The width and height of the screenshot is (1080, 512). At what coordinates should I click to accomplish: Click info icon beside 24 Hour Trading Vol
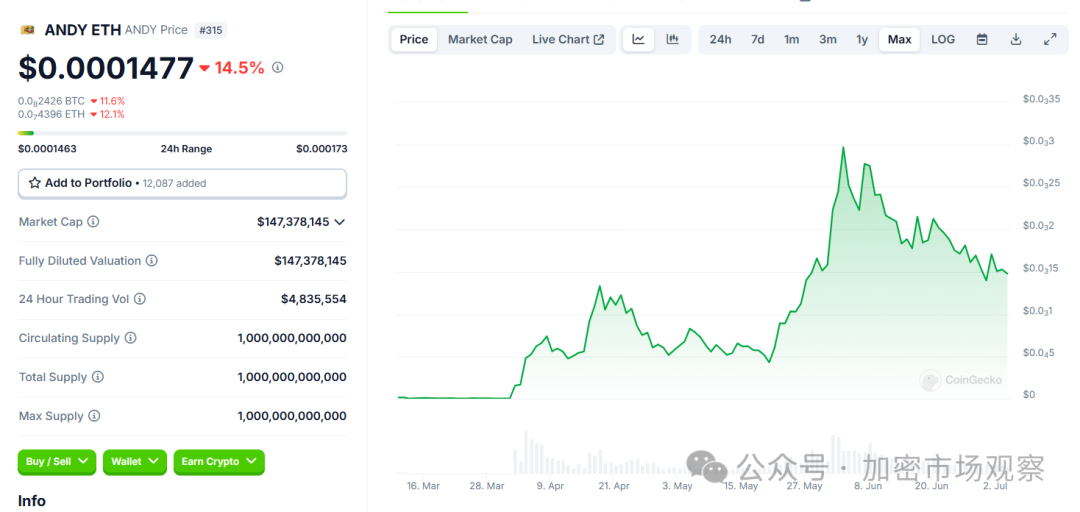coord(140,299)
